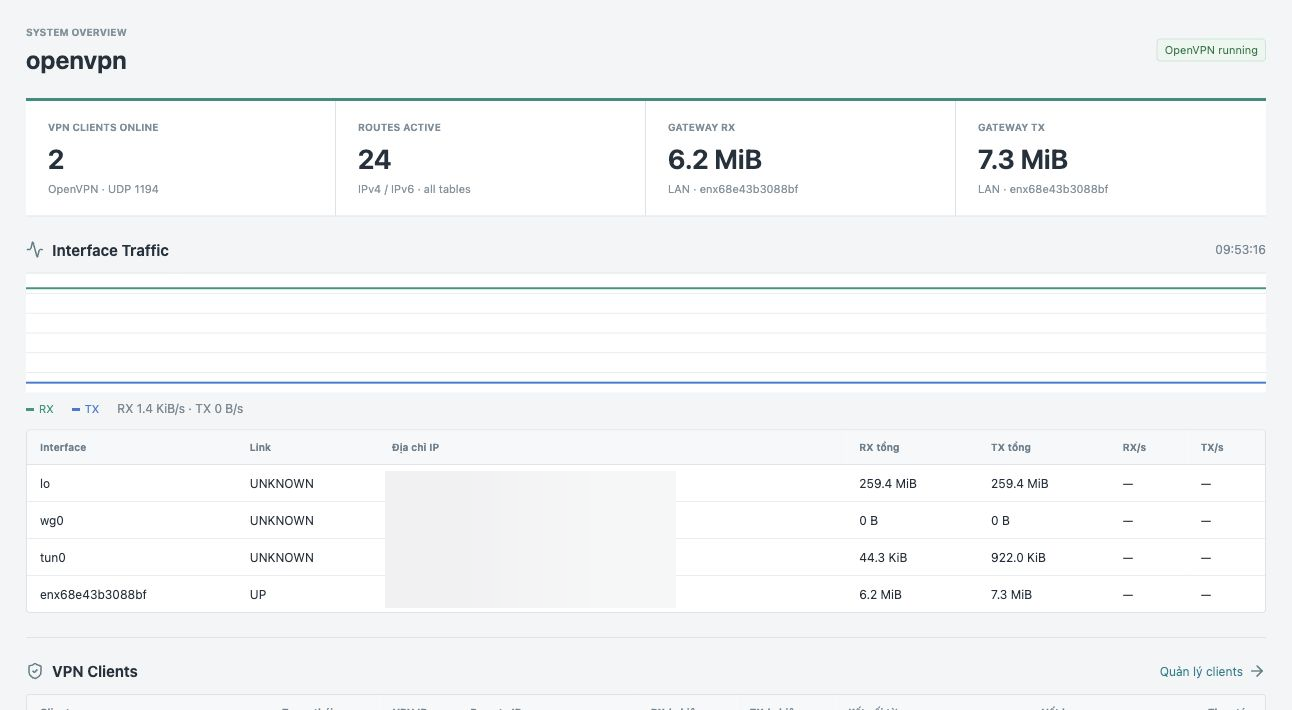
Task: Select the Routes Active value 24
Action: point(375,159)
